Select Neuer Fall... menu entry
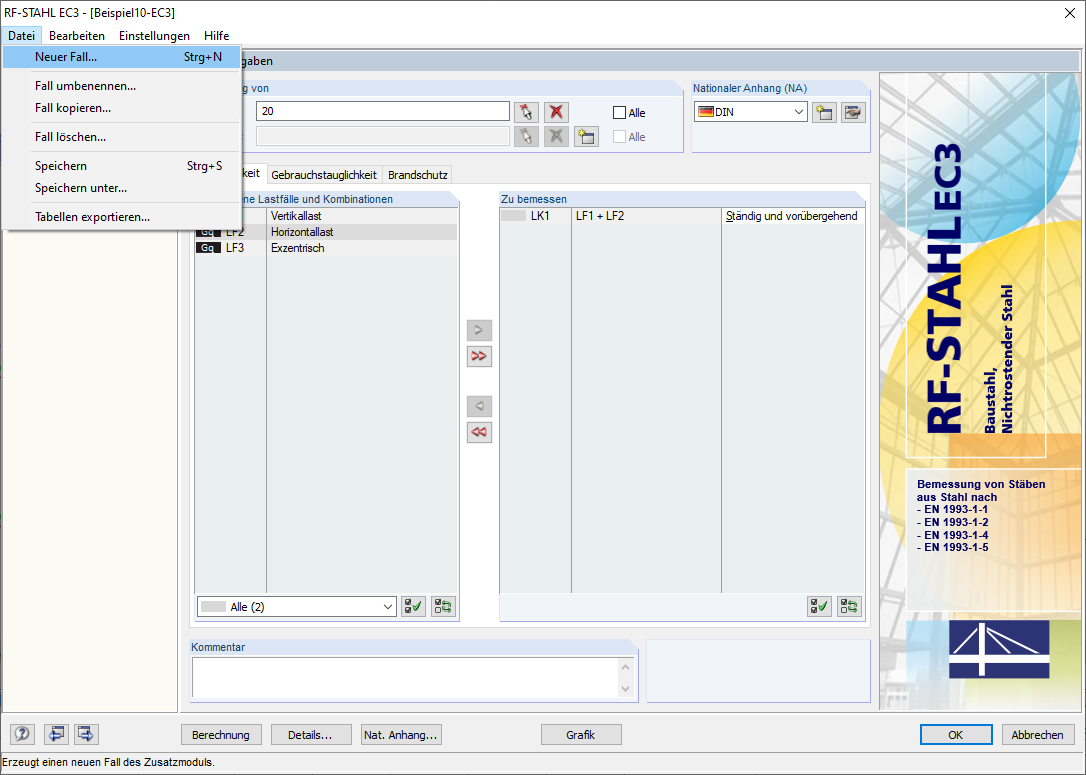The width and height of the screenshot is (1086, 775). [x=121, y=57]
